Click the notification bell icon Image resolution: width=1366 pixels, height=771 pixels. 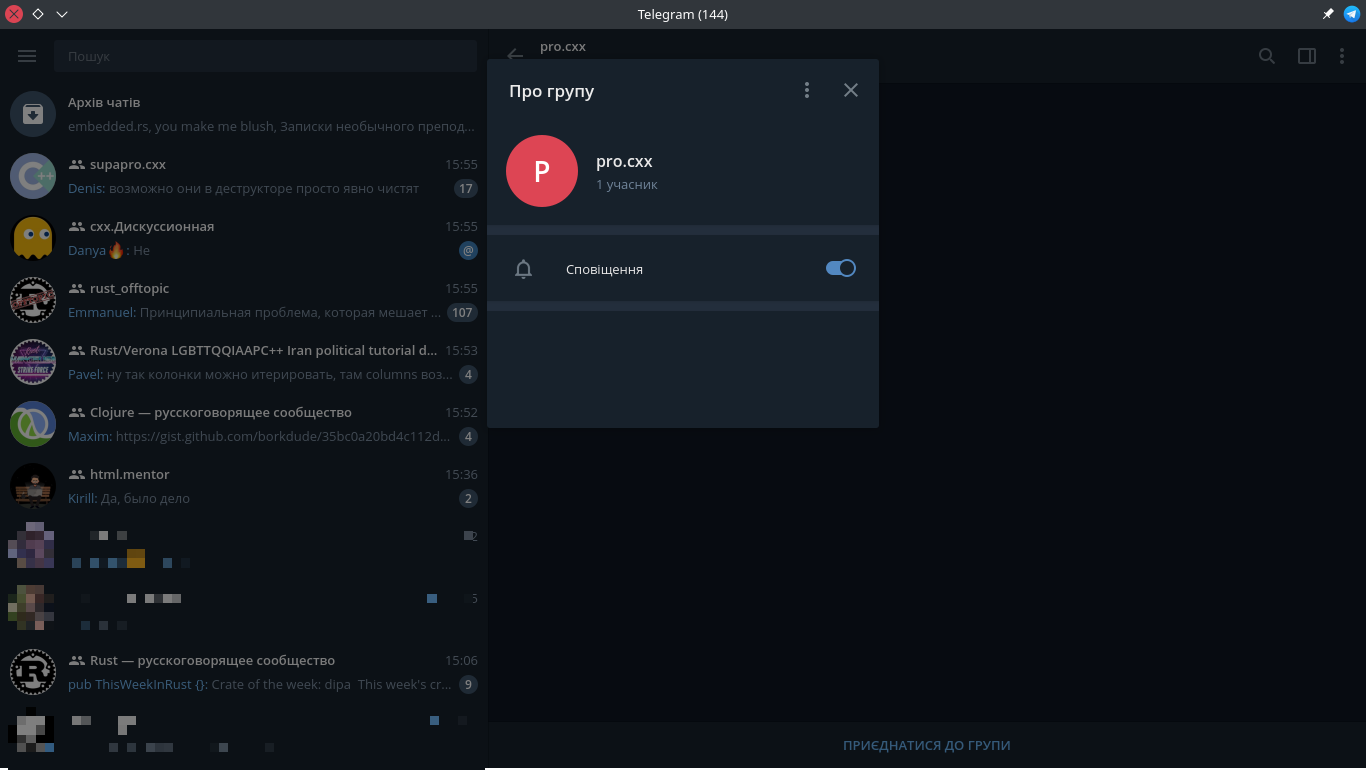click(523, 269)
